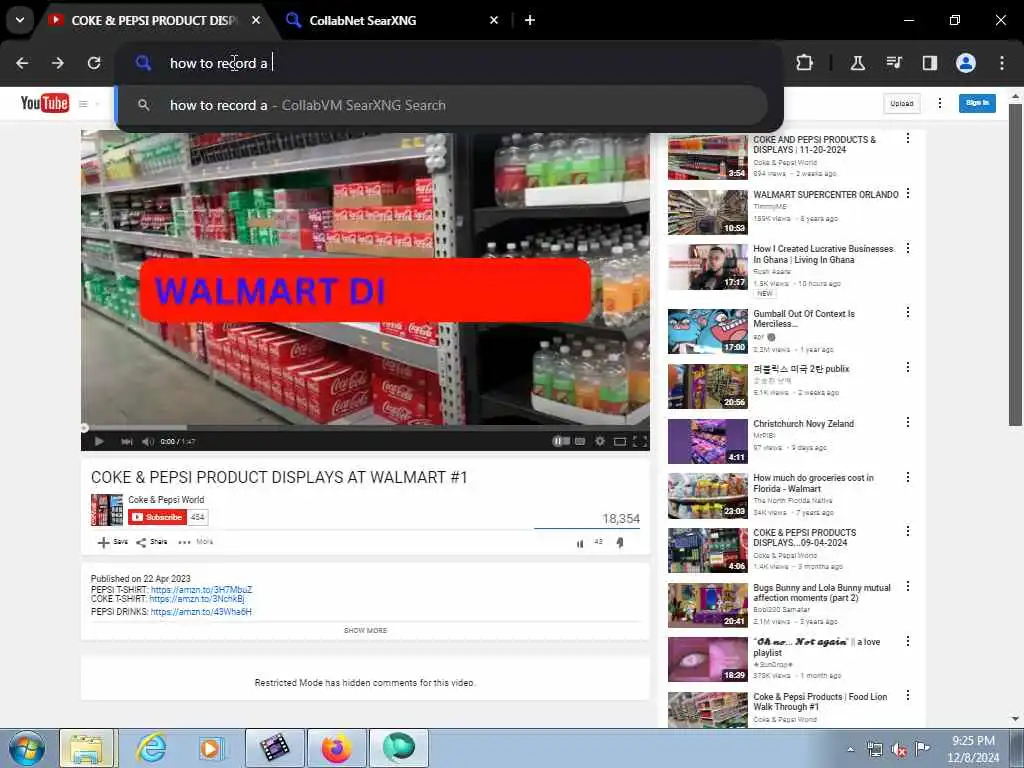Play the video with the play button
The width and height of the screenshot is (1024, 768).
point(99,441)
